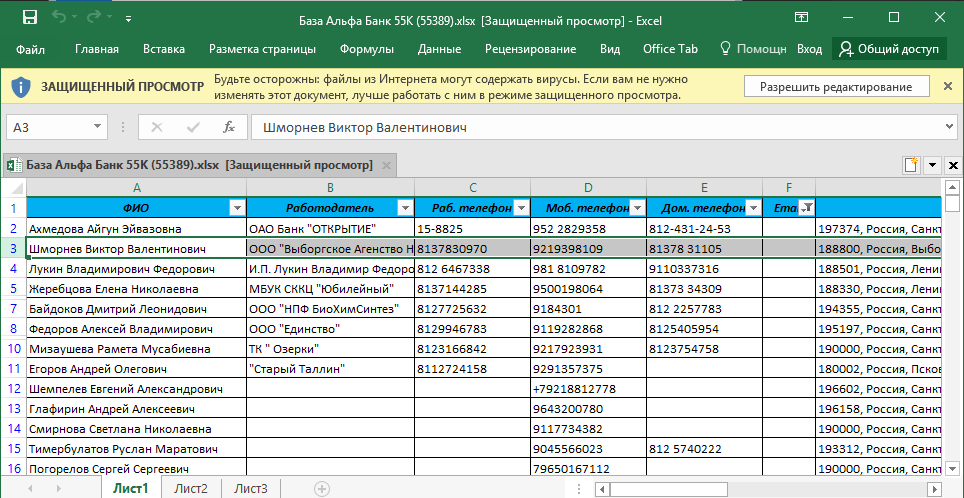The width and height of the screenshot is (964, 498).
Task: Open the Данные ribbon tab
Action: coord(439,49)
